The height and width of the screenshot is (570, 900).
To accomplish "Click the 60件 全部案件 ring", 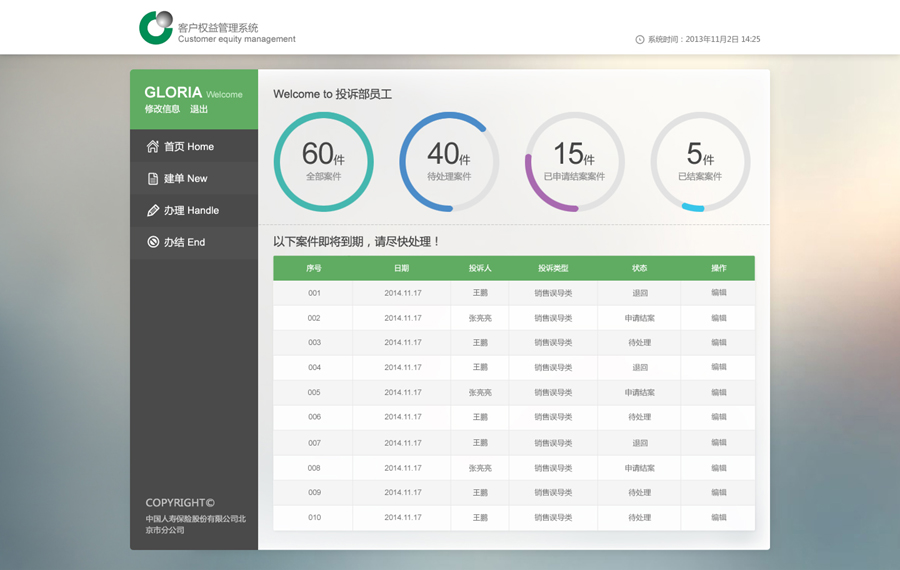I will (323, 161).
